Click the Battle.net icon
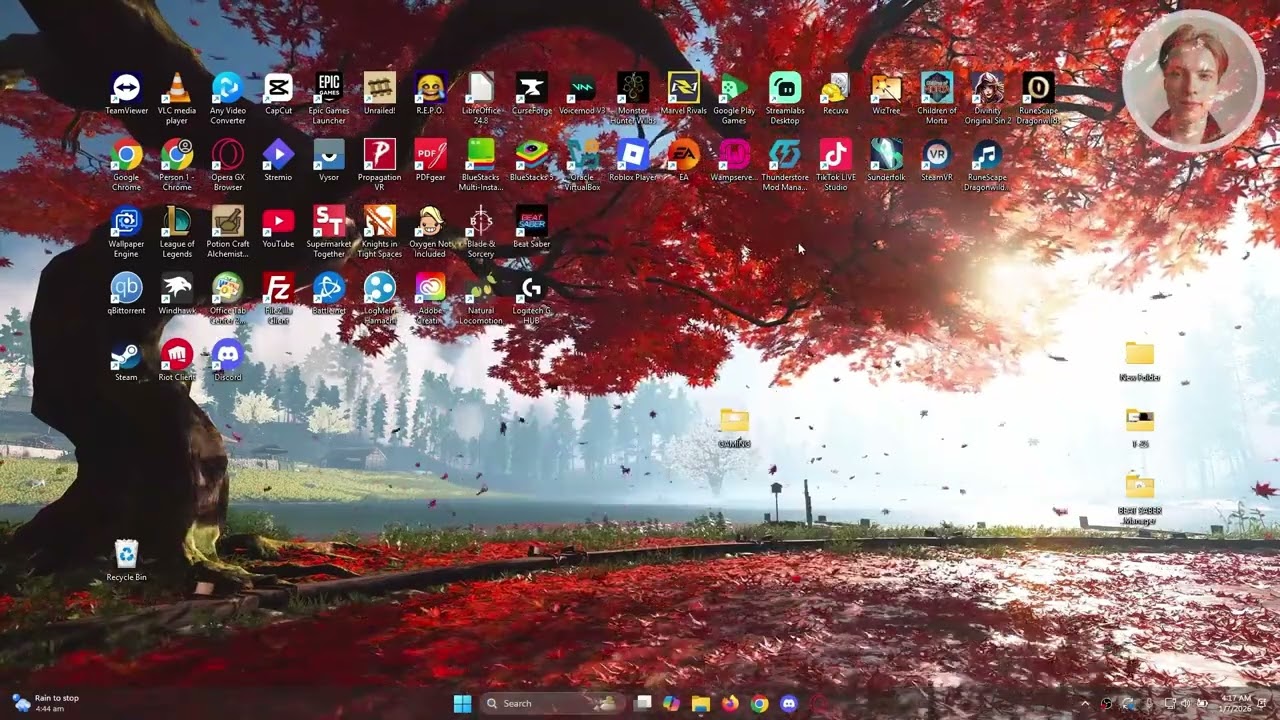This screenshot has height=720, width=1280. tap(329, 289)
